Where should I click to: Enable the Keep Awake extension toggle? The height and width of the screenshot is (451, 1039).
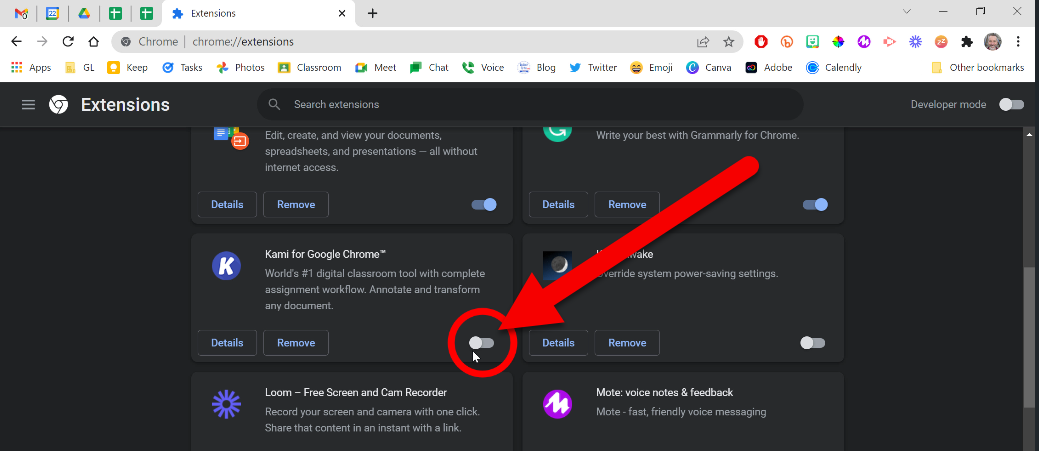pyautogui.click(x=812, y=342)
